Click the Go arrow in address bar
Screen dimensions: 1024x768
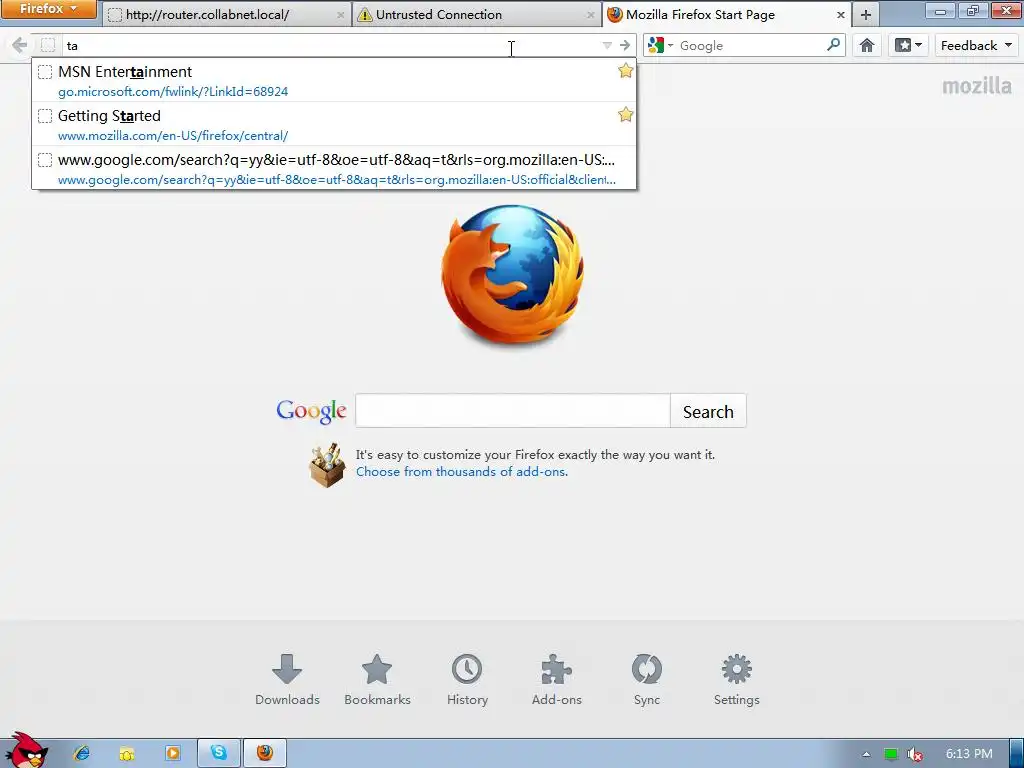625,45
